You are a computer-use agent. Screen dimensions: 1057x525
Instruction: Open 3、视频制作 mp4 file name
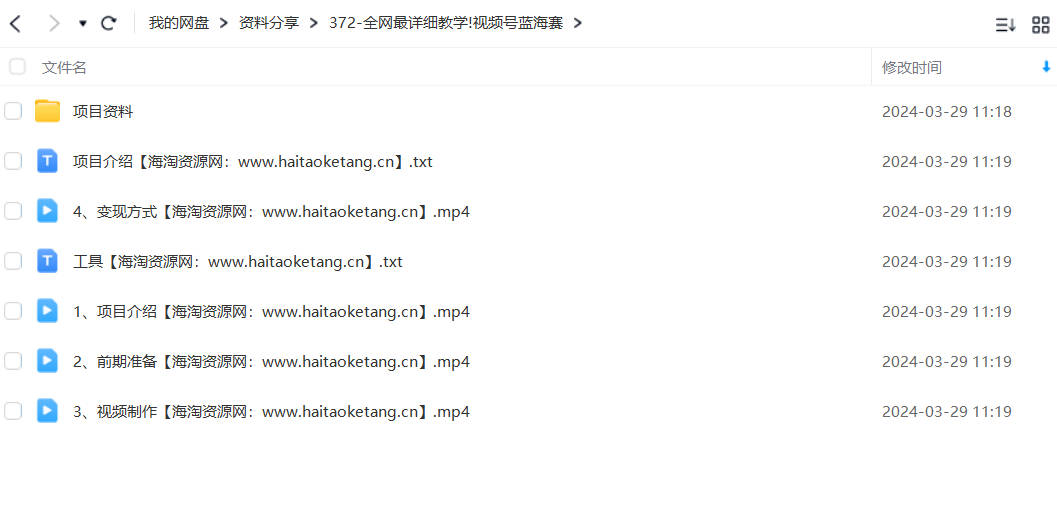271,411
